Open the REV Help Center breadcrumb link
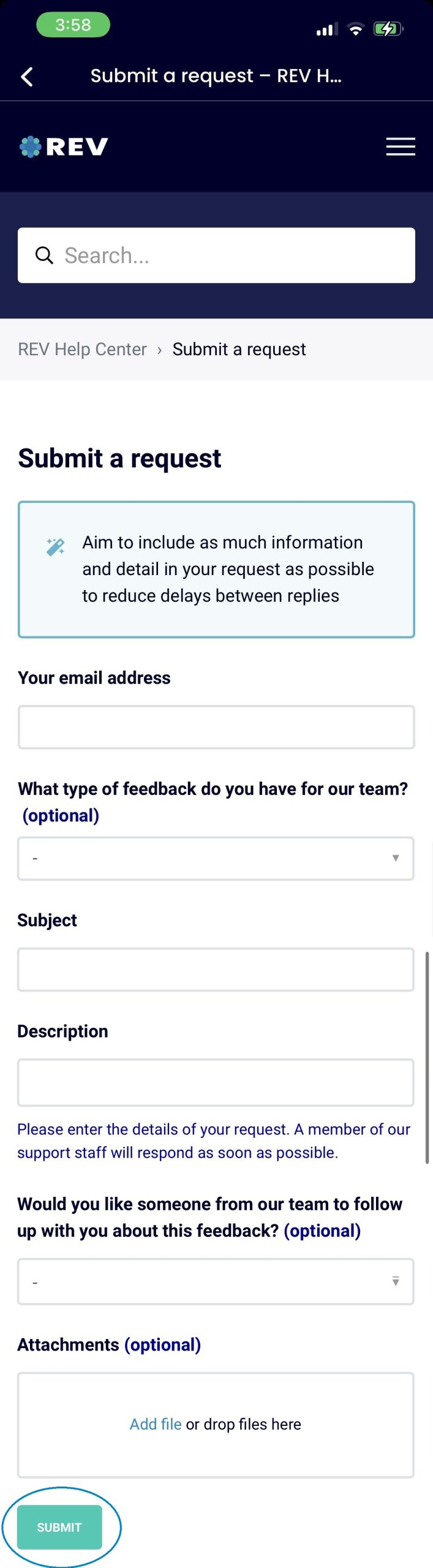 [81, 349]
